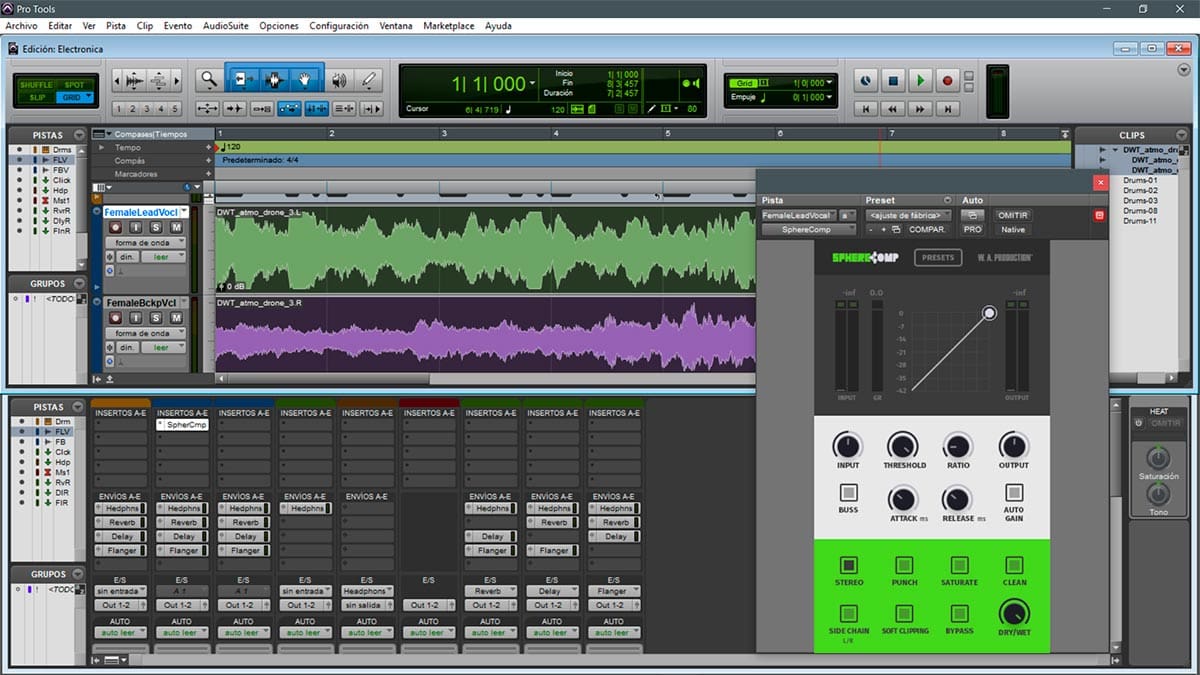Adjust the HEAT Saturación knob

click(x=1157, y=459)
